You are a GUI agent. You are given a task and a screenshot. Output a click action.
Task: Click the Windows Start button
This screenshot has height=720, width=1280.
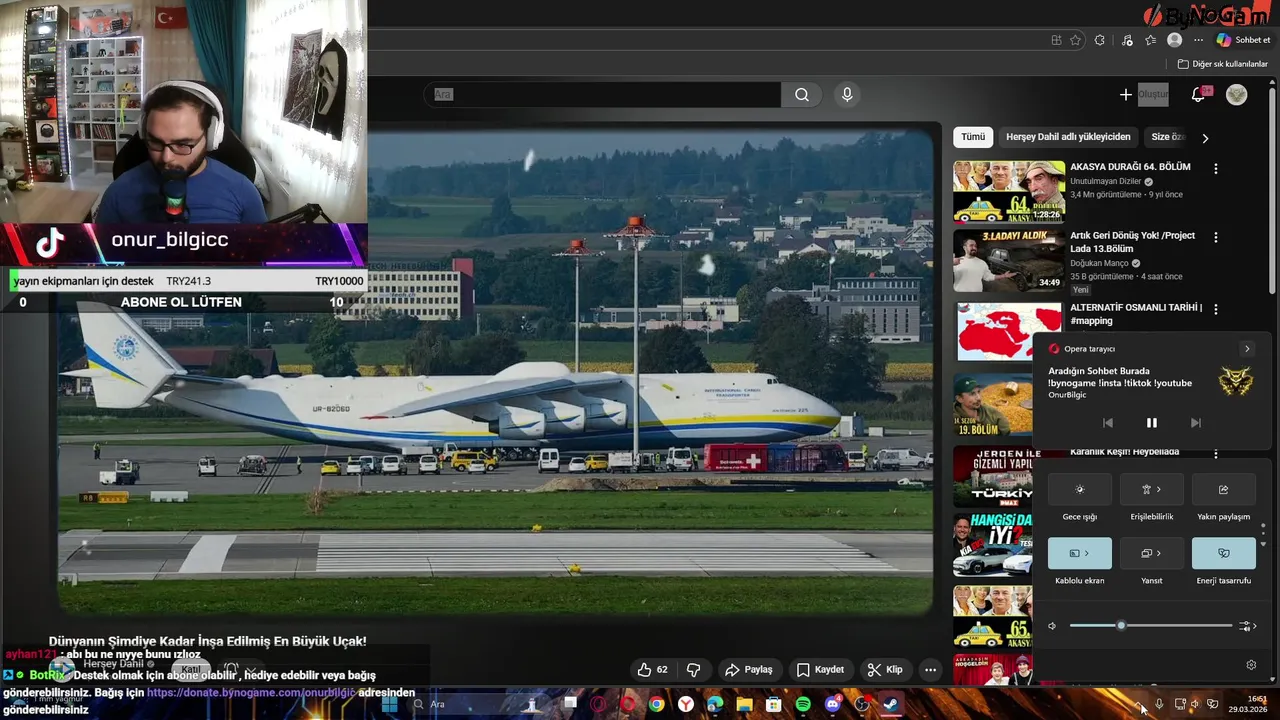(389, 705)
